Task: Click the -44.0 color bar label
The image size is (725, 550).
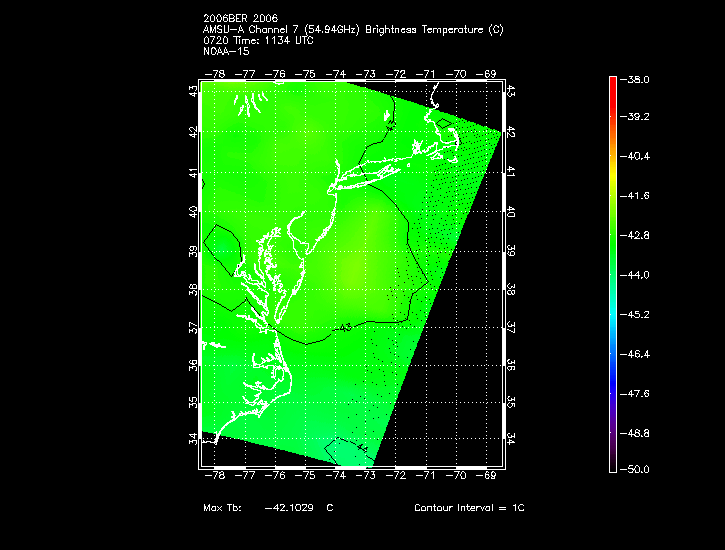Action: [634, 275]
